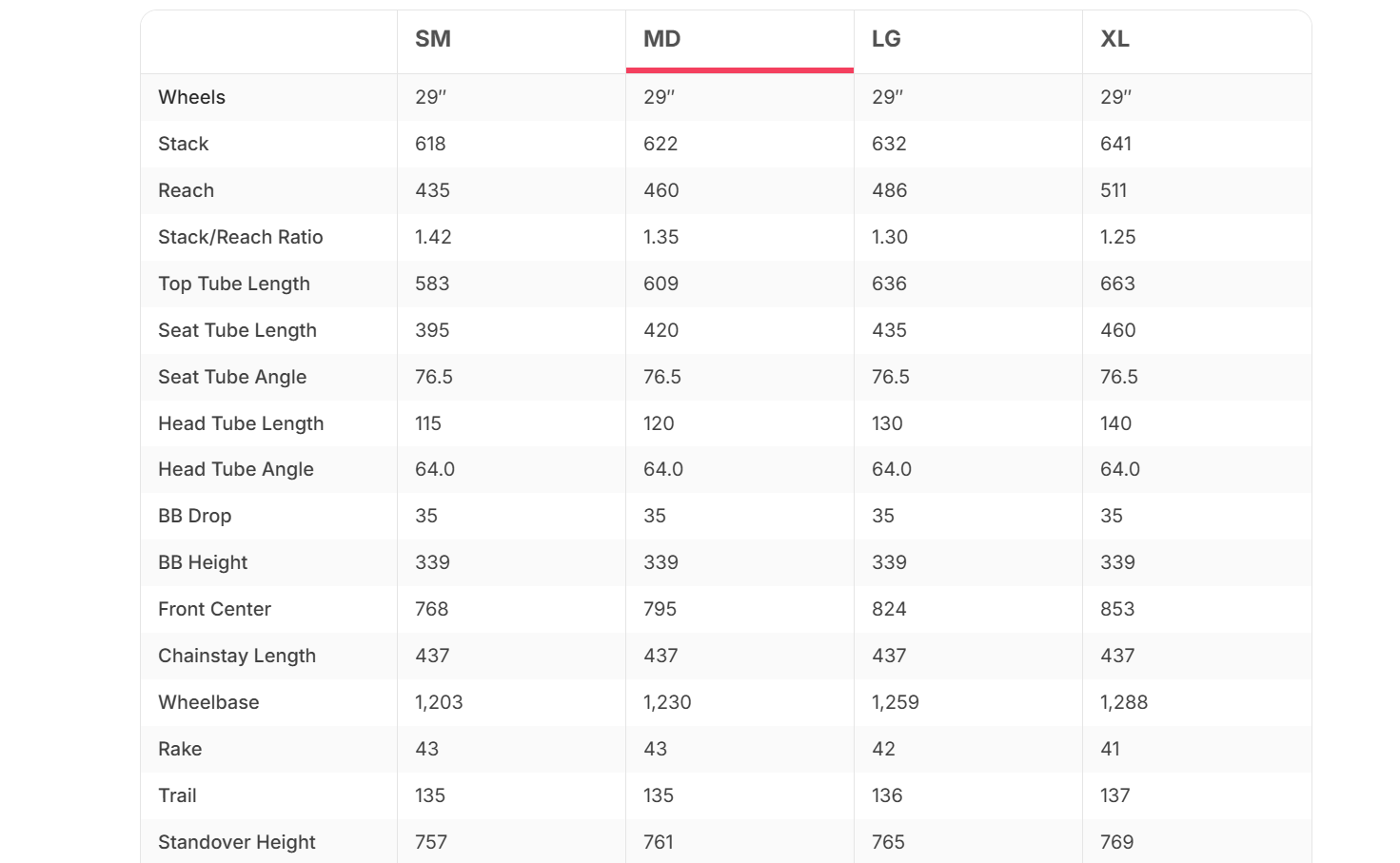Image resolution: width=1400 pixels, height=863 pixels.
Task: Select the LG size column header
Action: click(x=886, y=39)
